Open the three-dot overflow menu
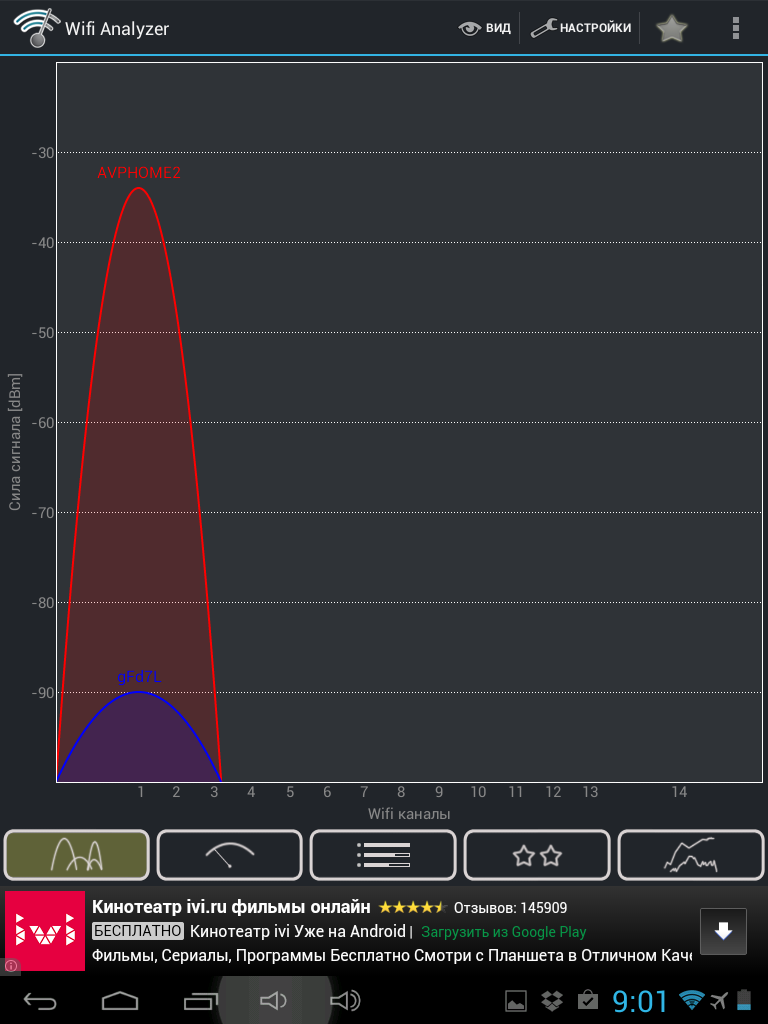This screenshot has height=1024, width=768. pyautogui.click(x=736, y=28)
